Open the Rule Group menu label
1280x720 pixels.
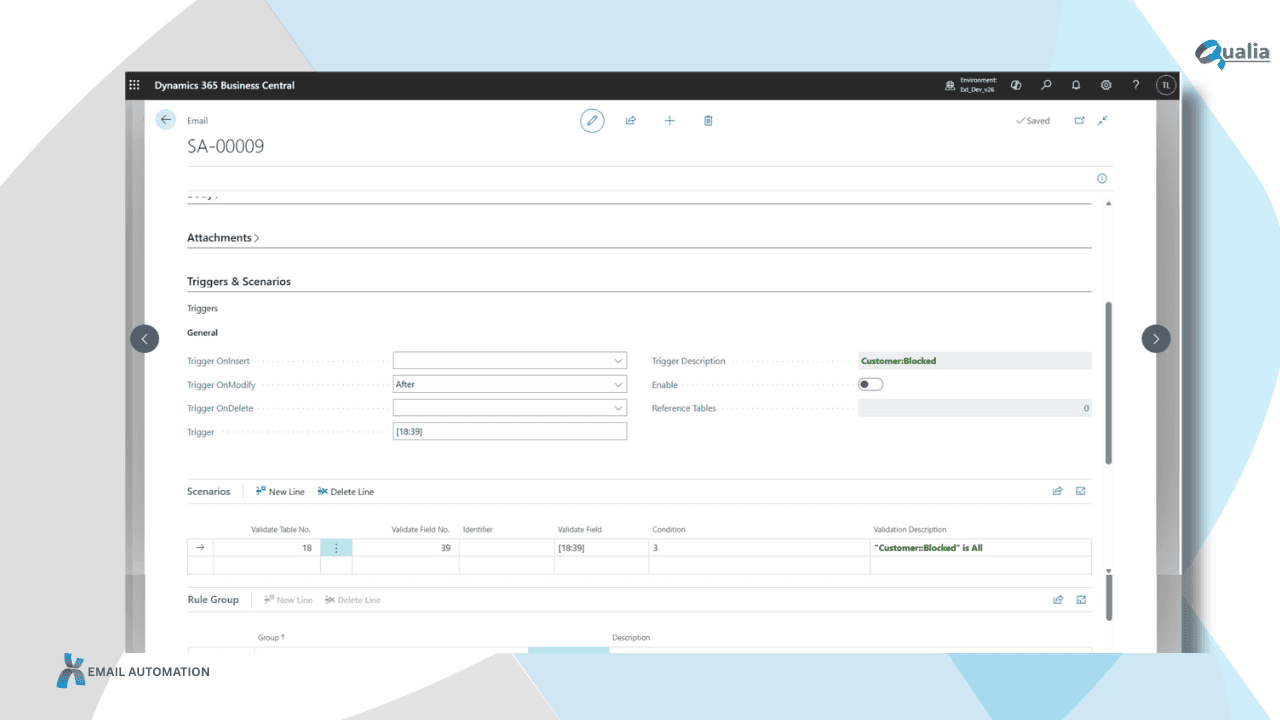click(213, 600)
